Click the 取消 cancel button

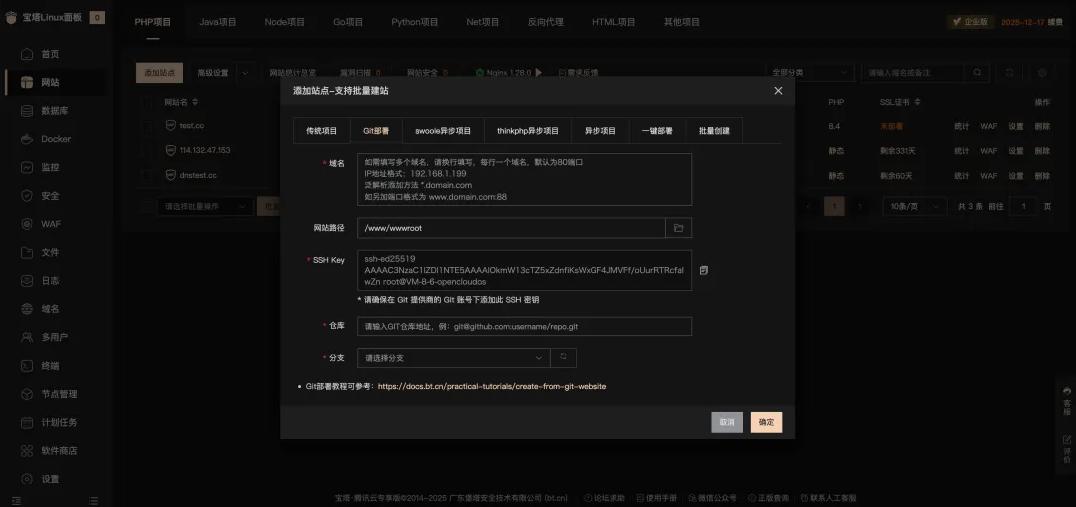(x=727, y=422)
